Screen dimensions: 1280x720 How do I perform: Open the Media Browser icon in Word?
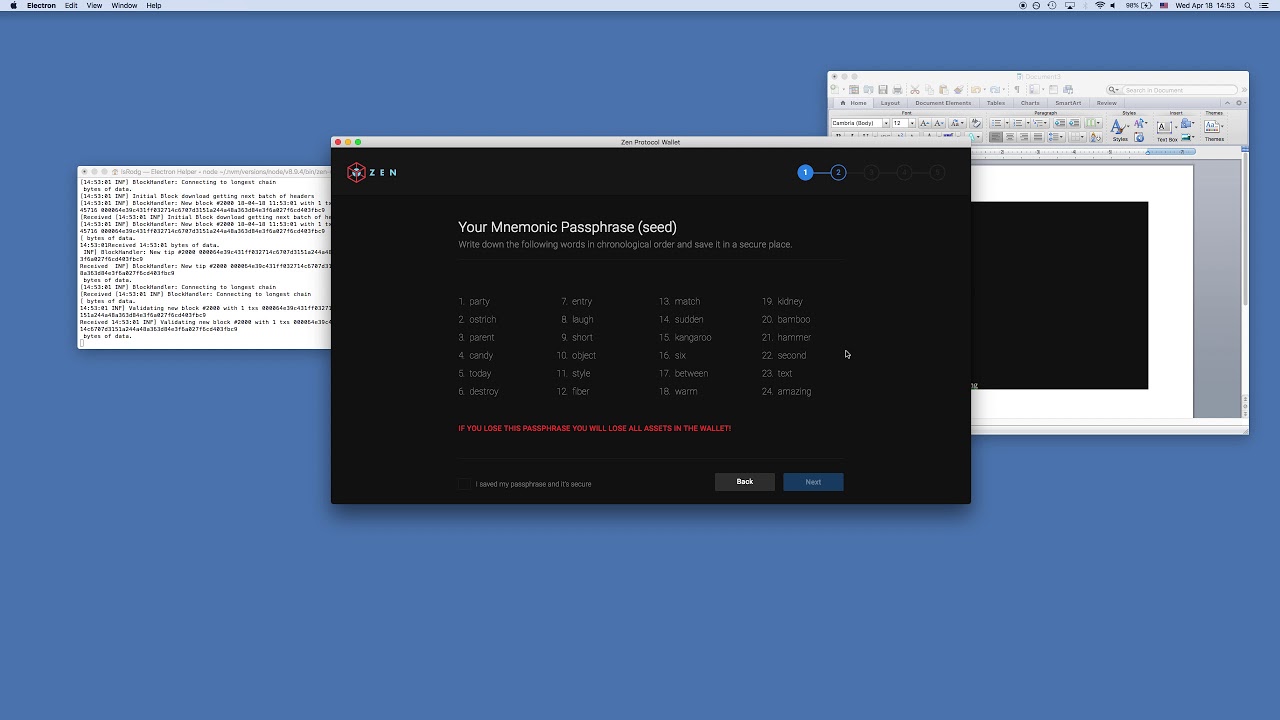pos(1068,90)
